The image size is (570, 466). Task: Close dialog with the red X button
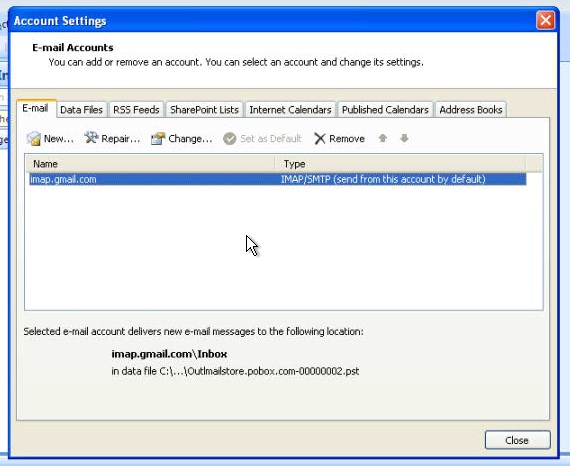pos(545,20)
